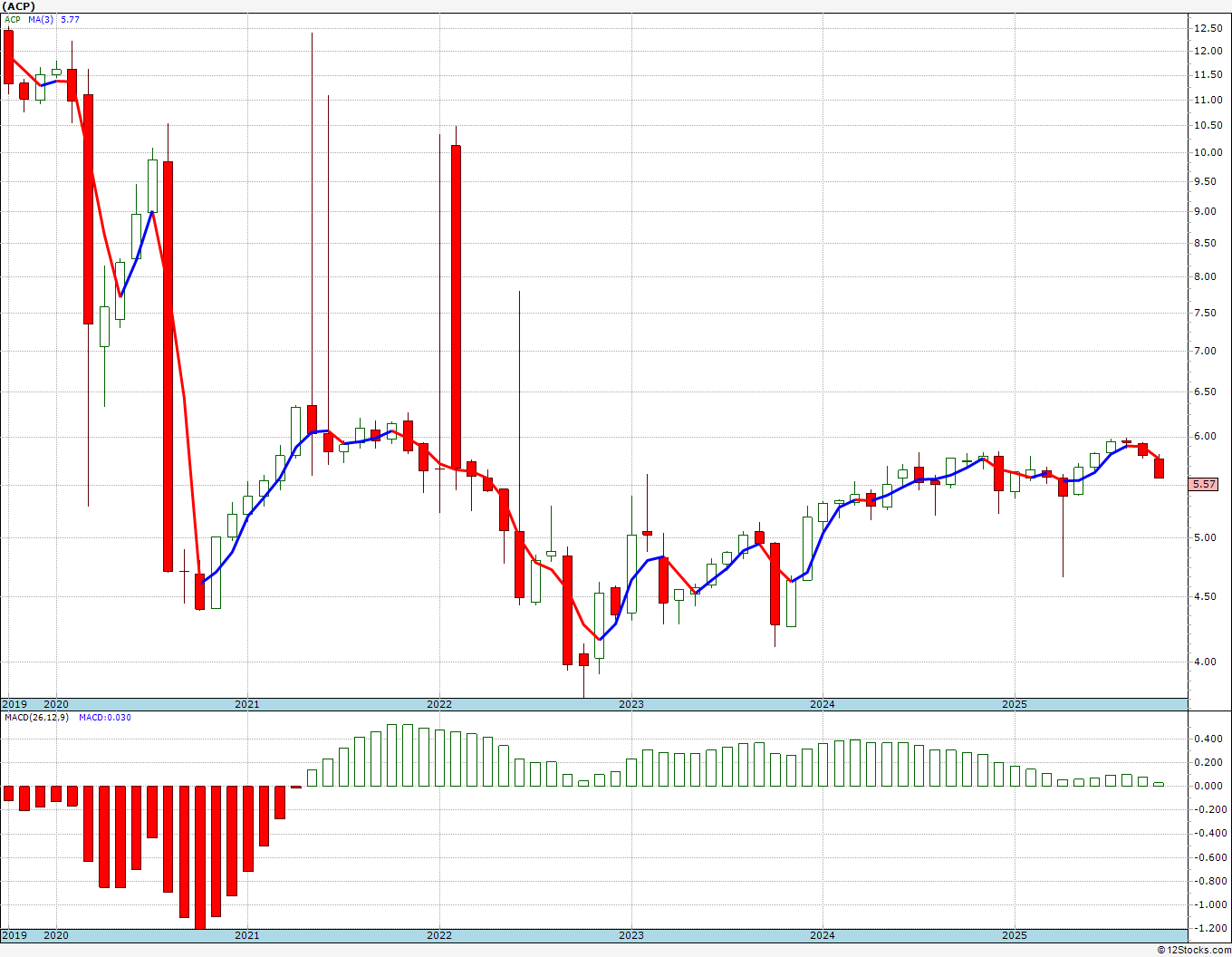Click 2024 on the MACD panel time axis
This screenshot has width=1232, height=957.
pyautogui.click(x=823, y=935)
